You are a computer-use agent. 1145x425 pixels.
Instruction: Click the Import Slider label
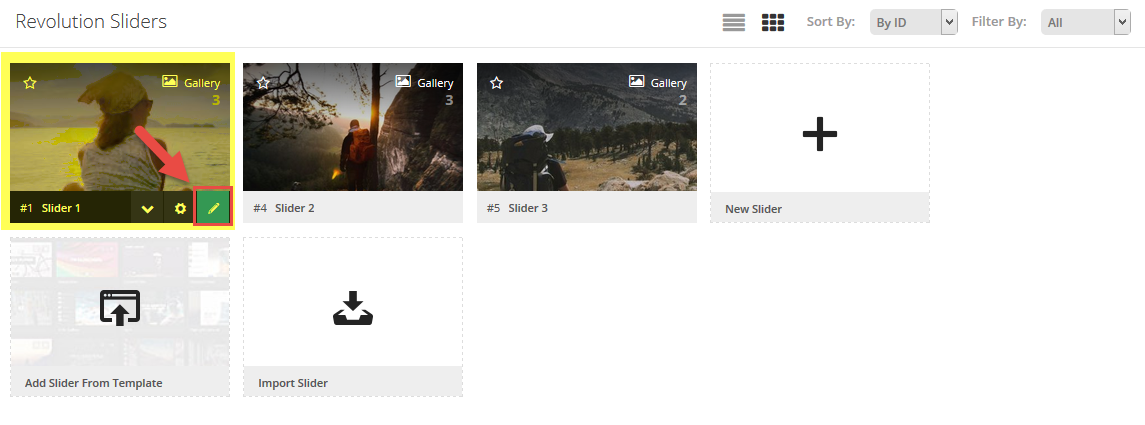tap(293, 383)
